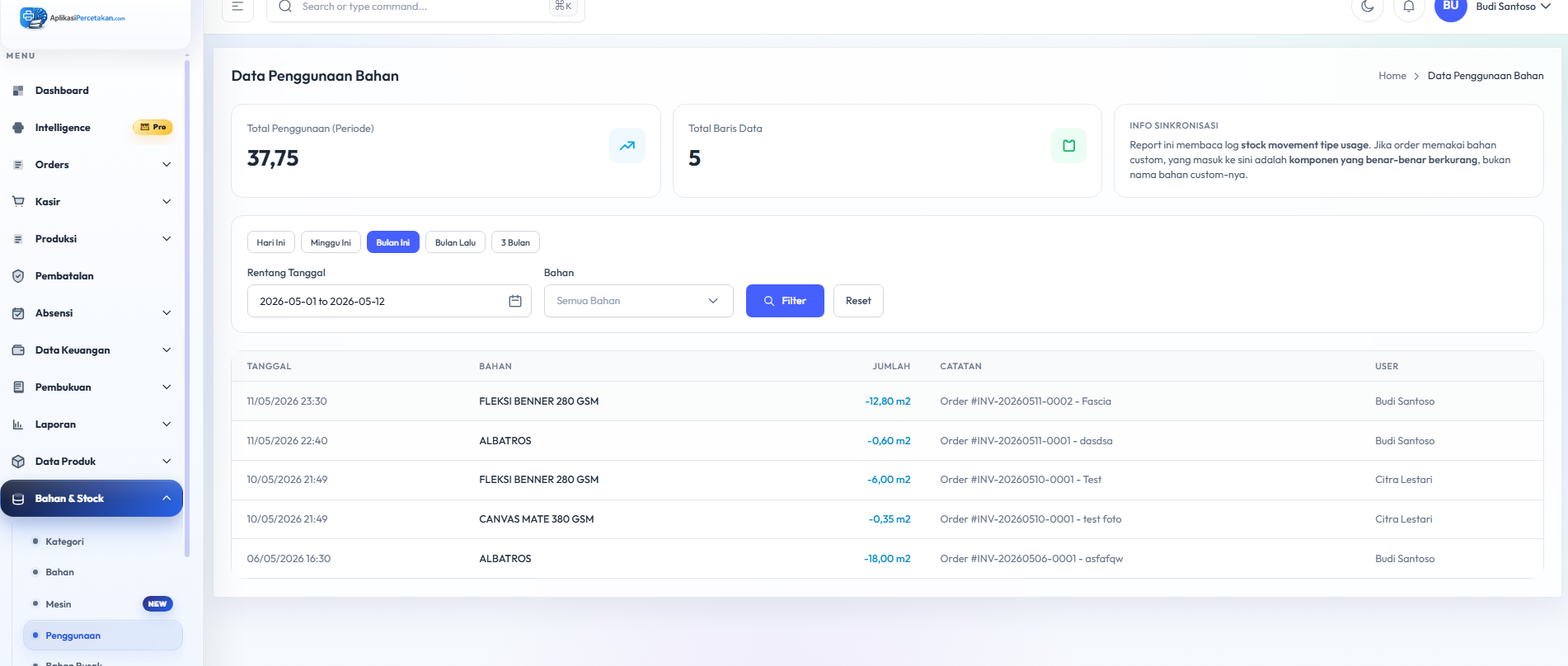Click the Kasir cart icon

pos(18,202)
